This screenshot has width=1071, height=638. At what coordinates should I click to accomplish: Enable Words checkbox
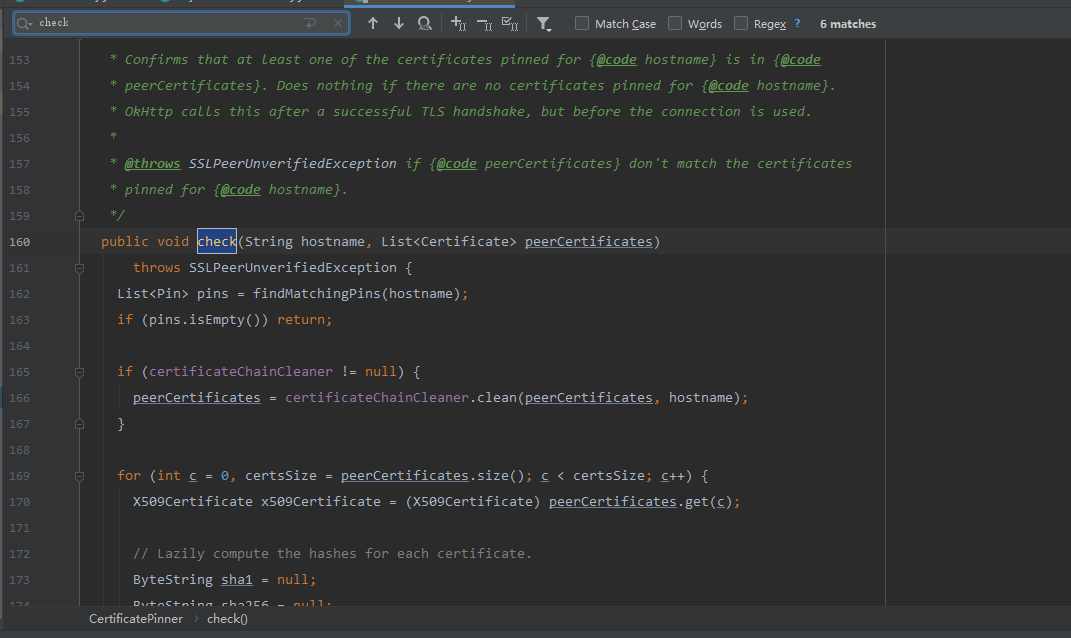pyautogui.click(x=675, y=23)
